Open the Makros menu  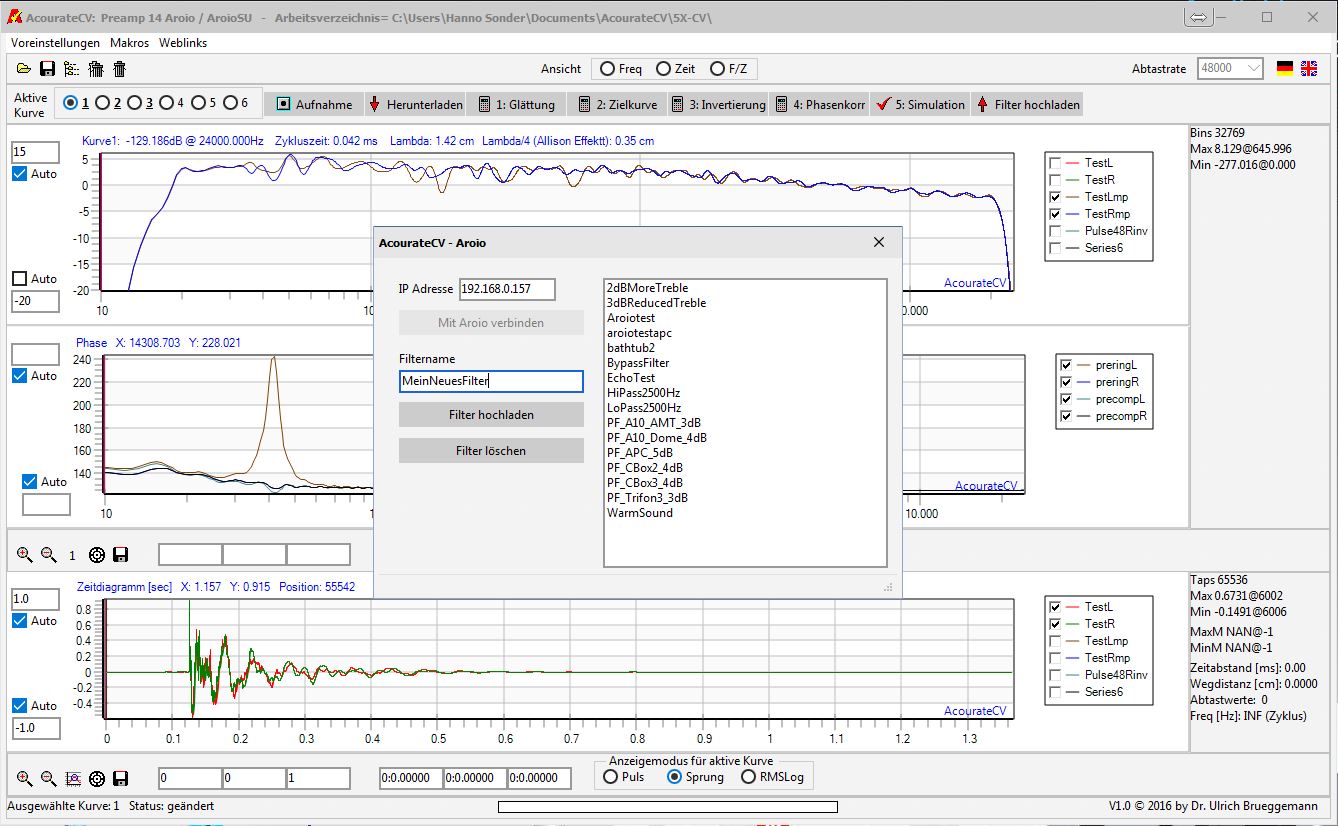(x=130, y=43)
